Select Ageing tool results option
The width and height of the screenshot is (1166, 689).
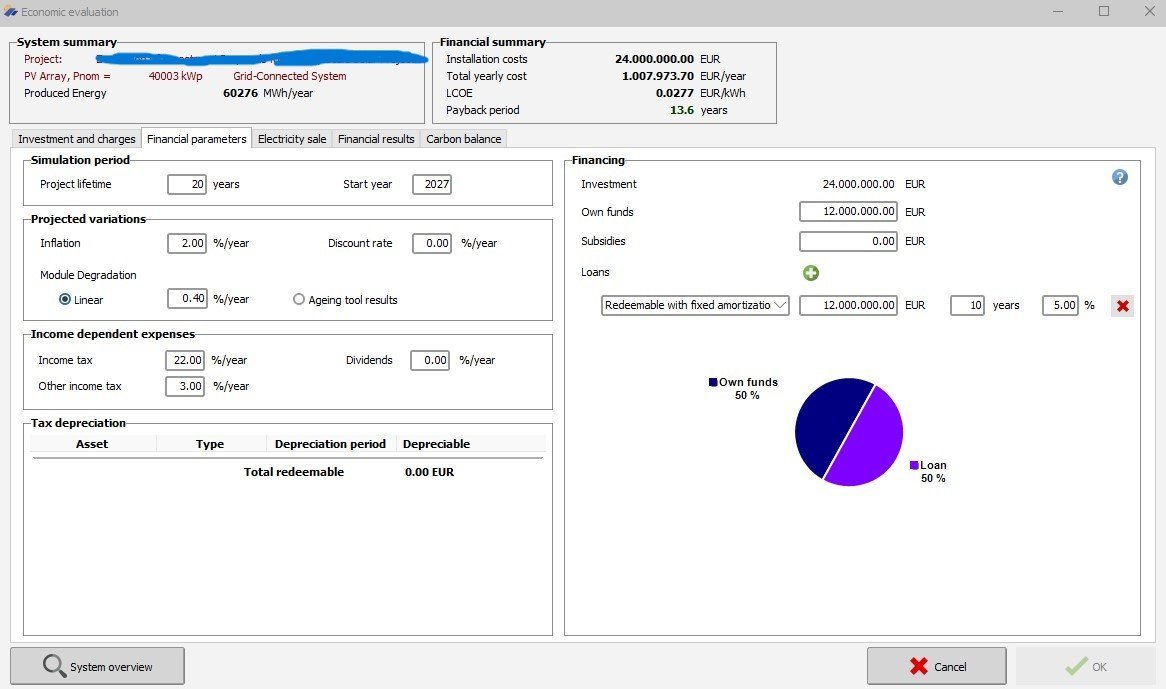coord(299,300)
